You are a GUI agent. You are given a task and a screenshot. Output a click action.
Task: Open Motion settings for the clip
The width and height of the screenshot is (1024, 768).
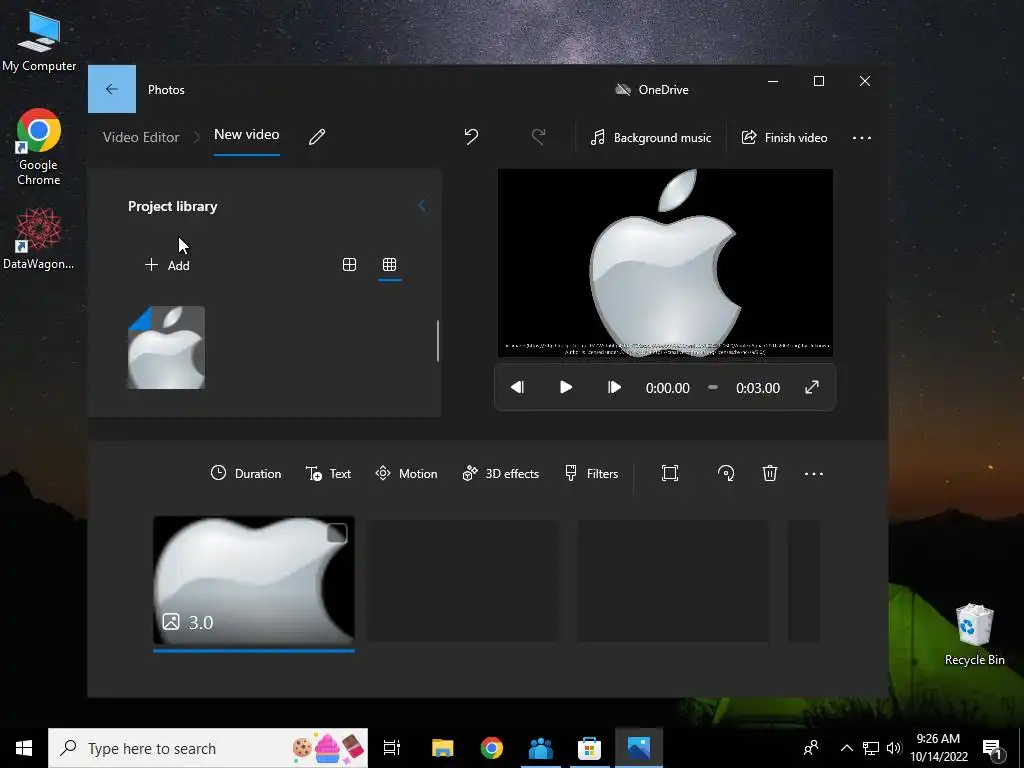coord(406,473)
